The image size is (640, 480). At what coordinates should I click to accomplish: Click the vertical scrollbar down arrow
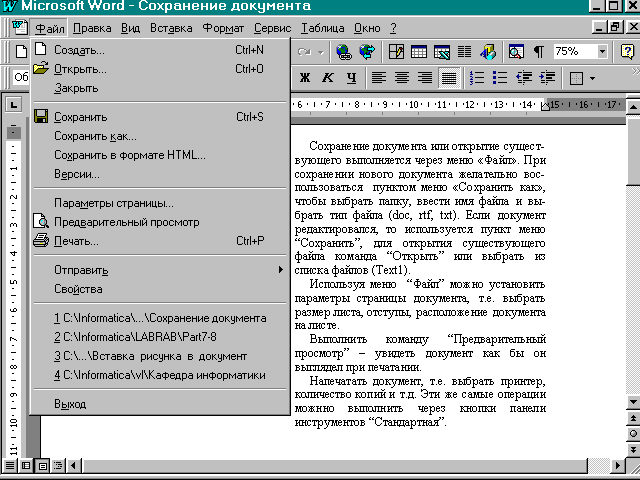coord(633,402)
